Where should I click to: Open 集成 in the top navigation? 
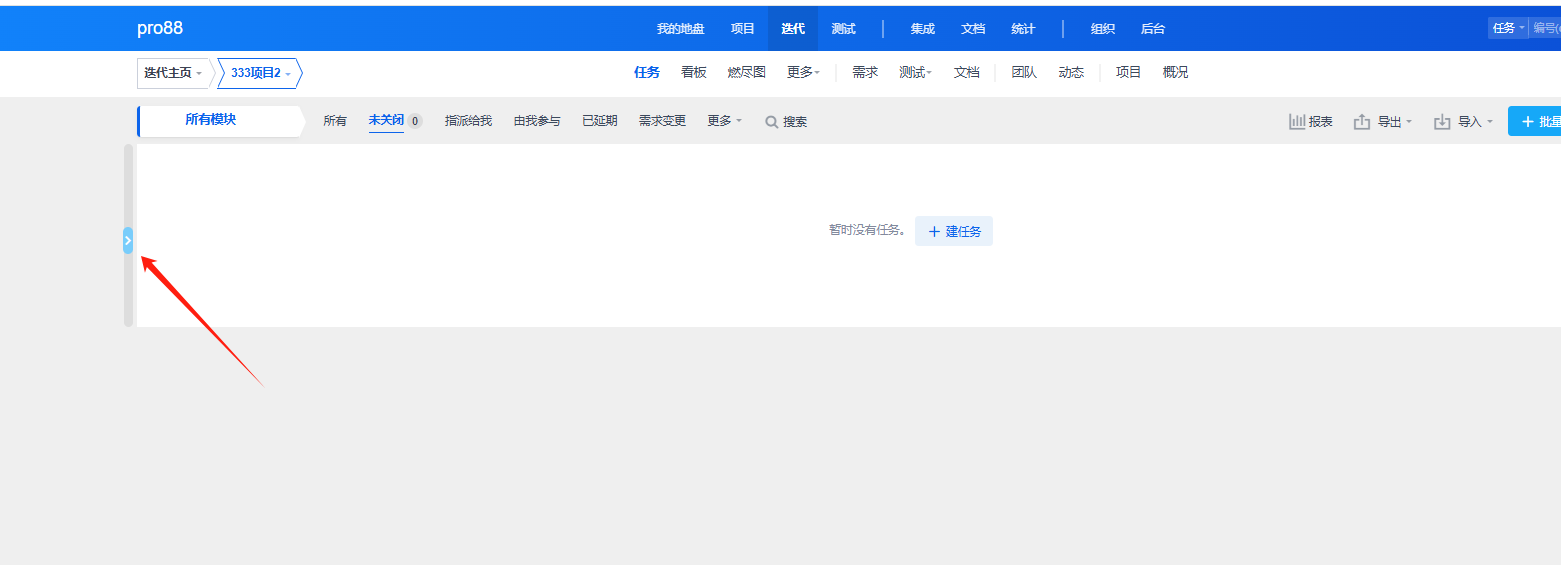pos(923,29)
